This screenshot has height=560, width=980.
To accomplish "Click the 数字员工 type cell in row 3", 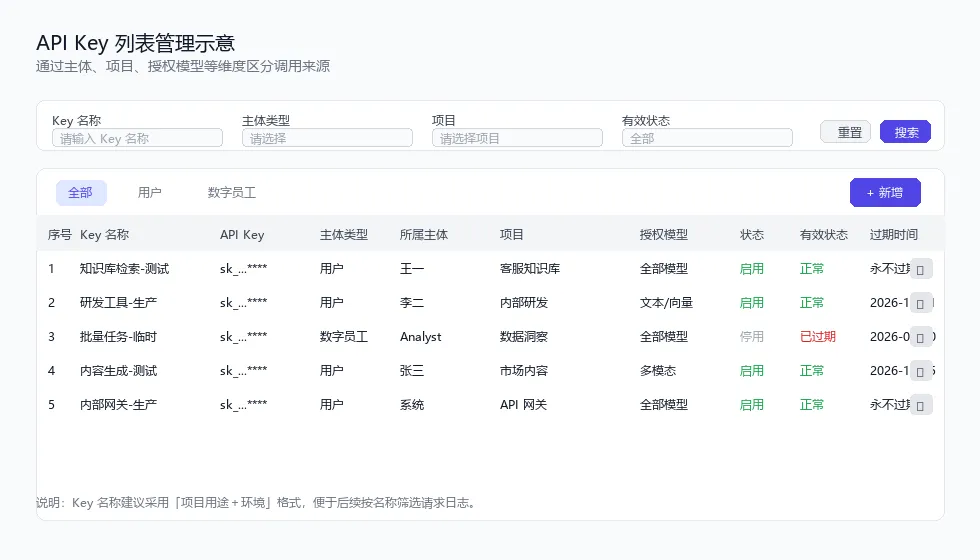I will [344, 337].
